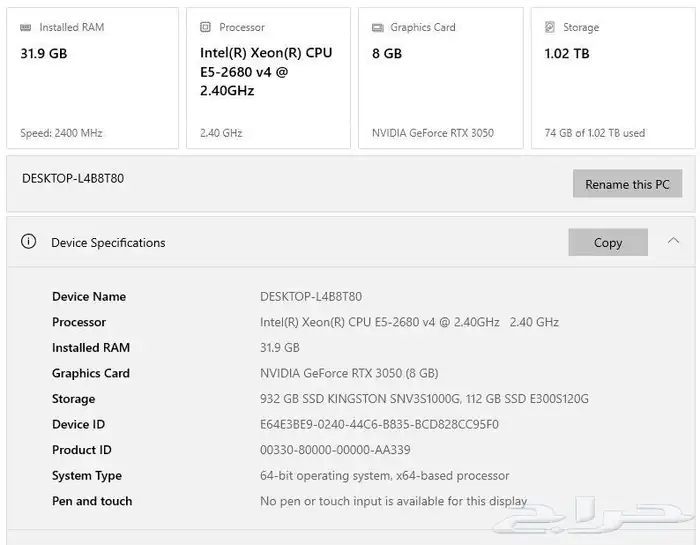Select the '74 GB of 1.02 TB used' text

595,133
